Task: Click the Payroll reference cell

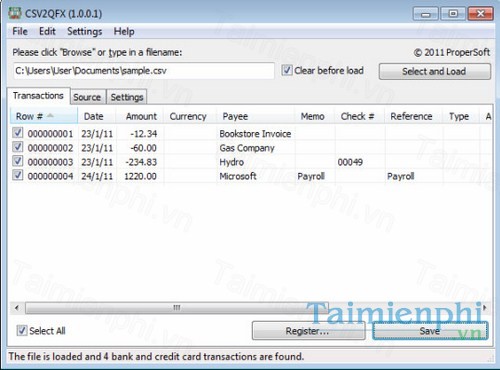Action: coord(400,176)
